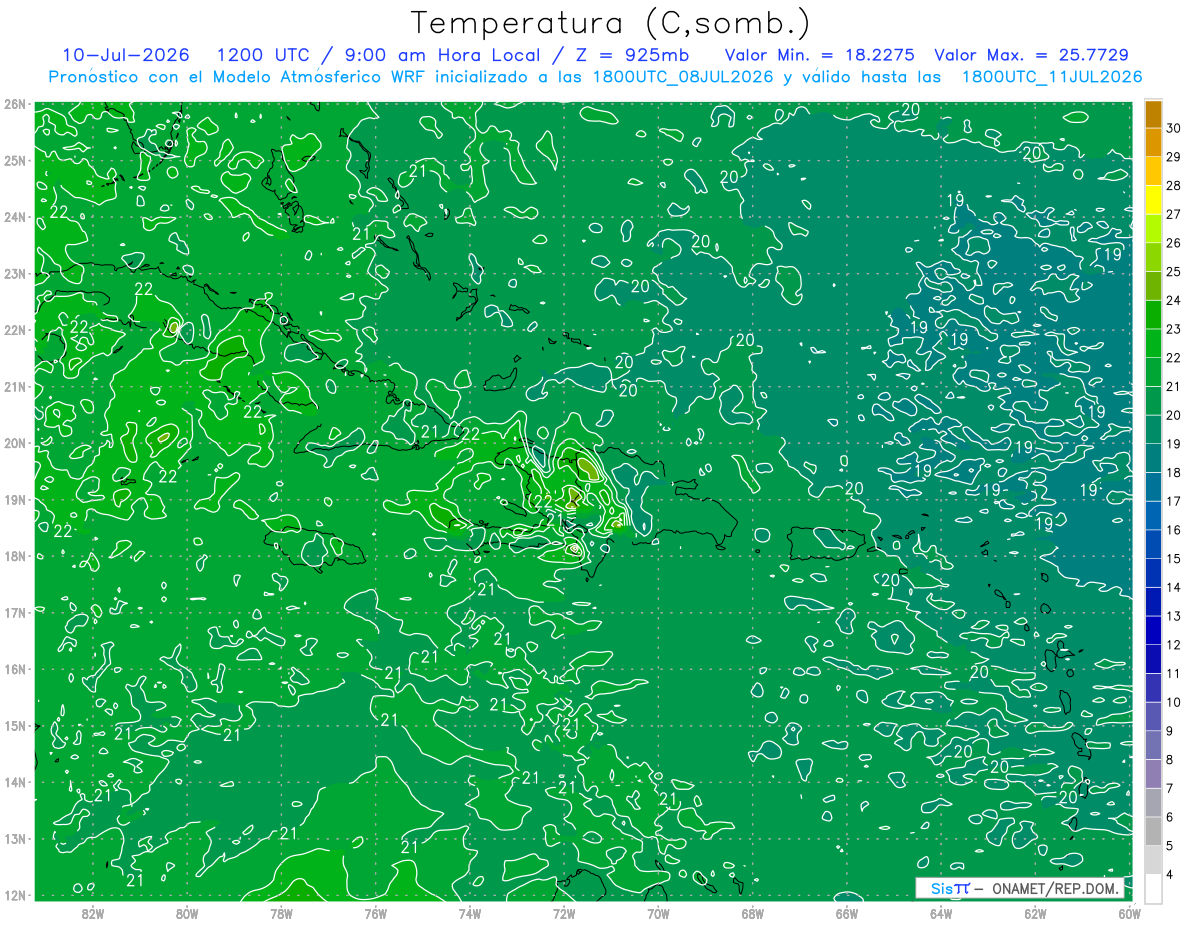Click the colorbar label '25'
The height and width of the screenshot is (927, 1200).
(1173, 272)
